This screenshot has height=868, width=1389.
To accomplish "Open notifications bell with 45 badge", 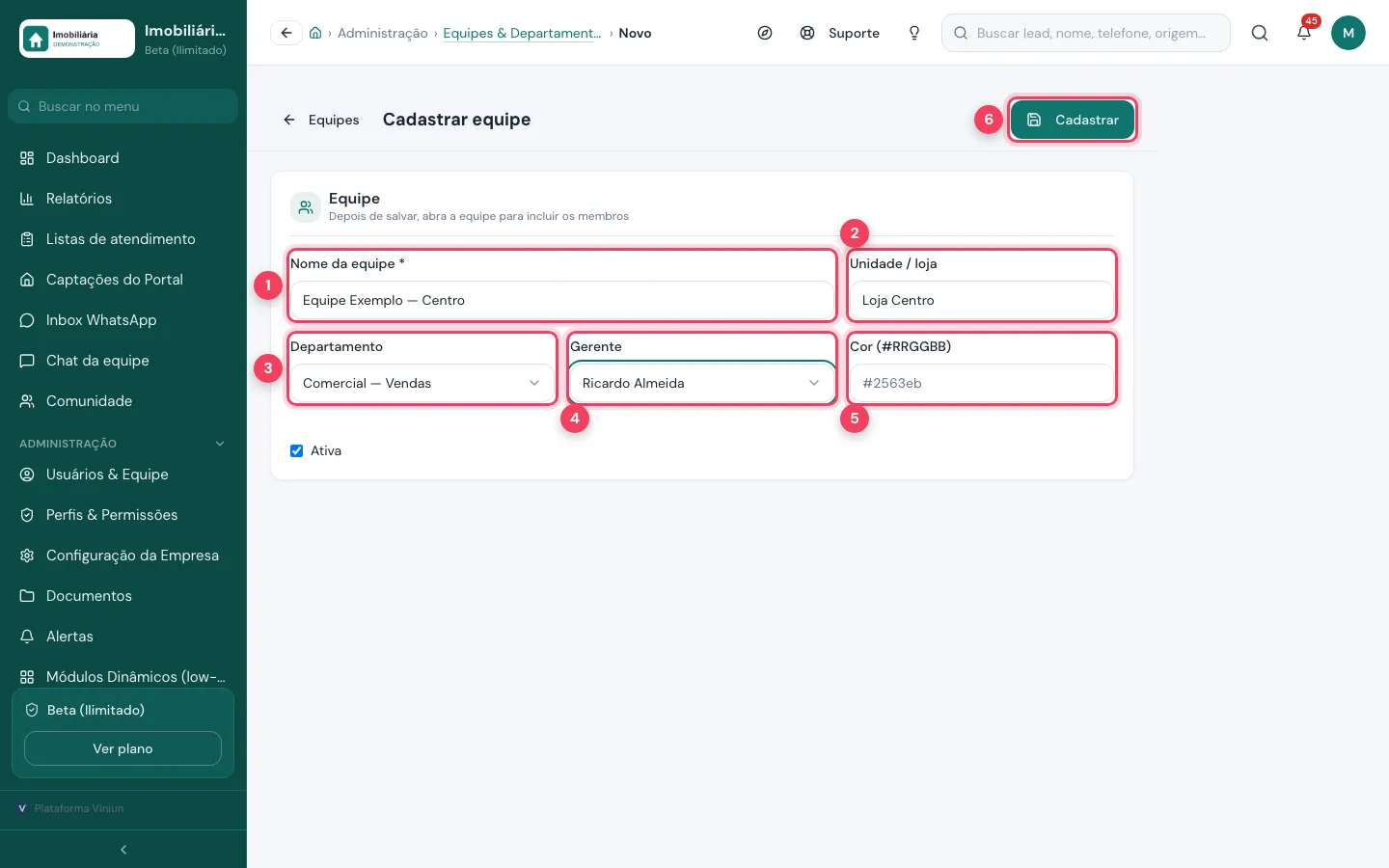I will point(1304,33).
